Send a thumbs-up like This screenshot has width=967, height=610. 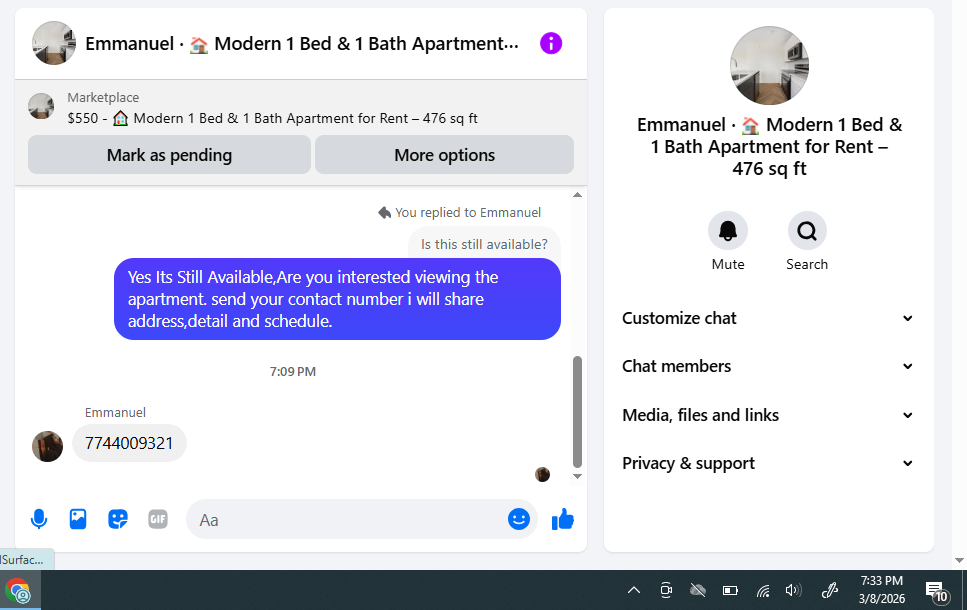coord(562,519)
